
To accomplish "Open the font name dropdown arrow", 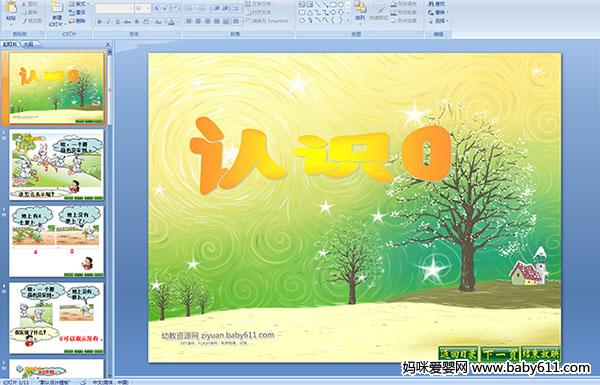I will tap(131, 8).
